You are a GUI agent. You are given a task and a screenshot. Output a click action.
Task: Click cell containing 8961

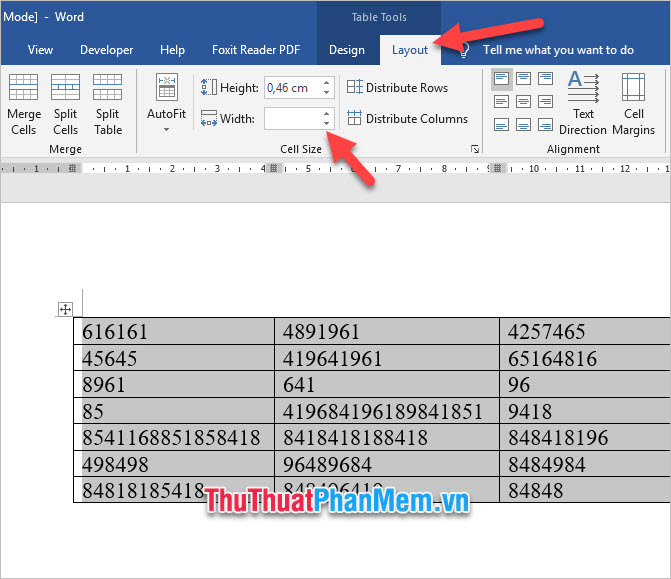click(x=174, y=384)
